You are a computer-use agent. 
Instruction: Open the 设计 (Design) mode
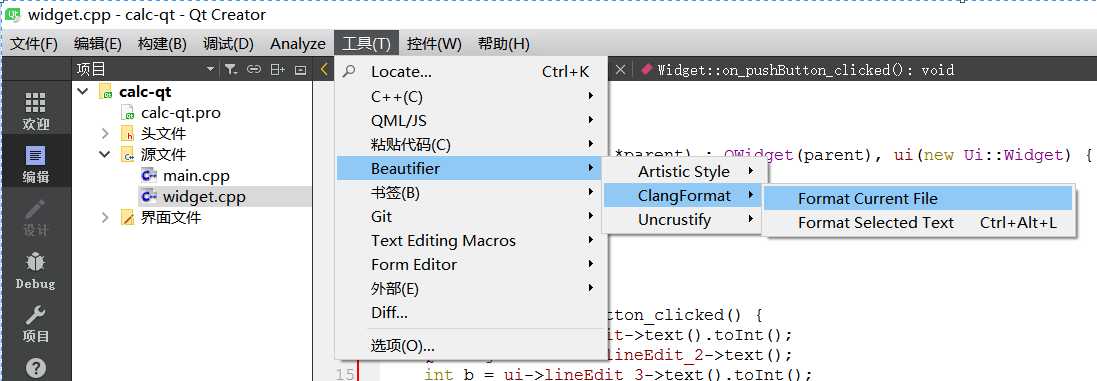[36, 217]
